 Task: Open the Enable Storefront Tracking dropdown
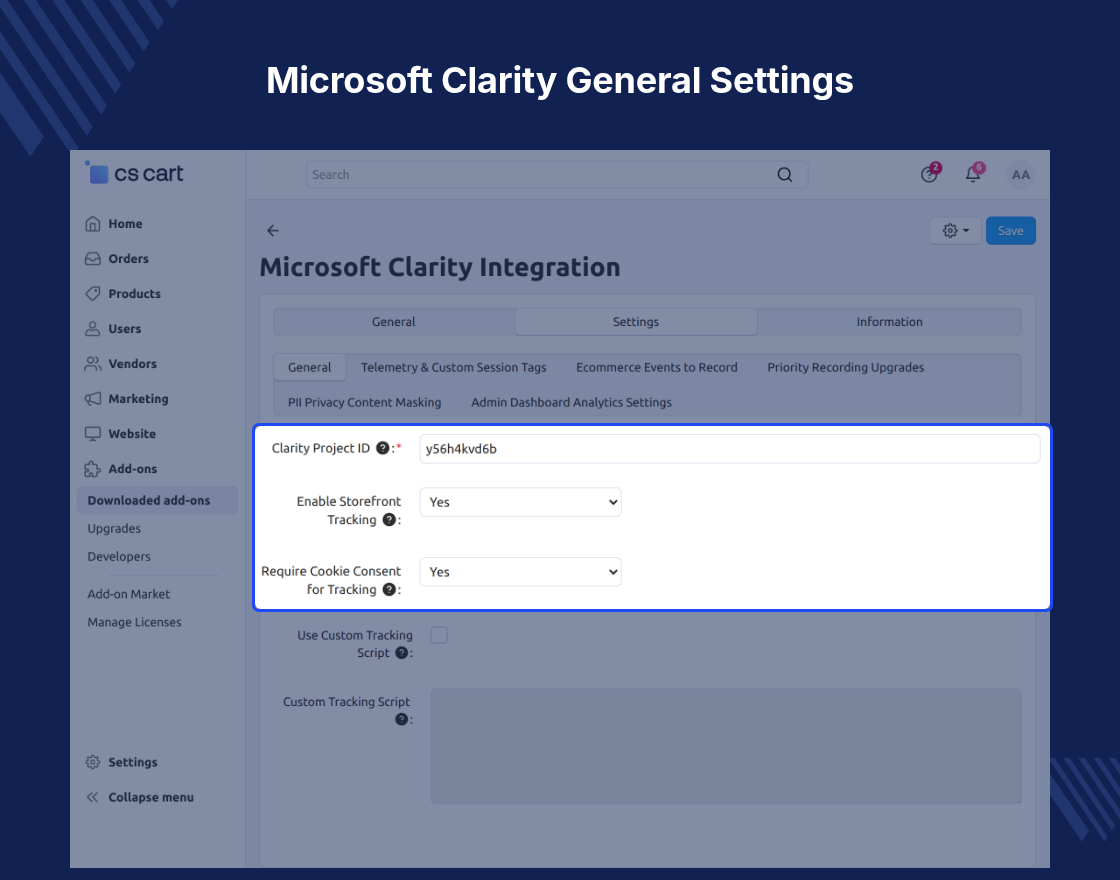coord(520,502)
